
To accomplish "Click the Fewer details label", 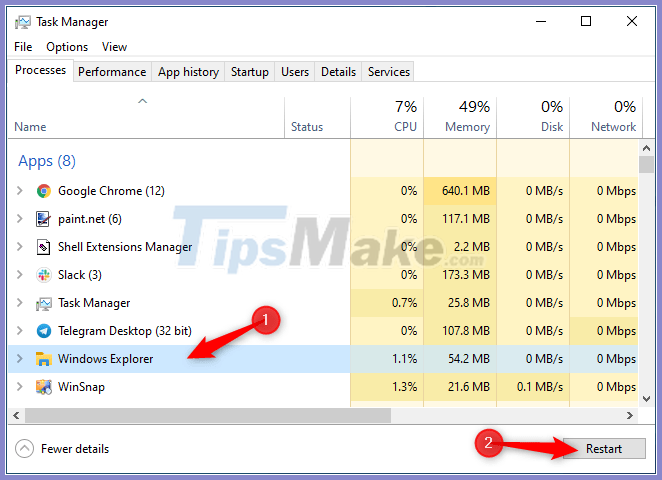I will click(x=75, y=449).
